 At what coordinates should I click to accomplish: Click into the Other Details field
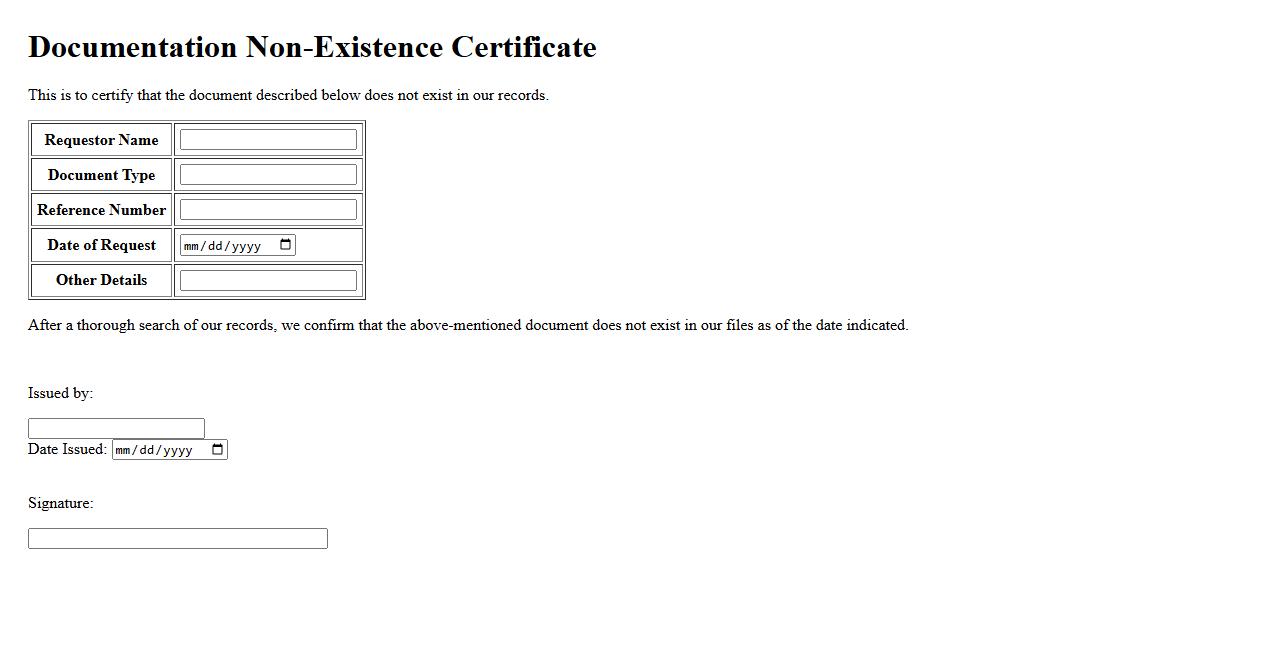click(268, 280)
